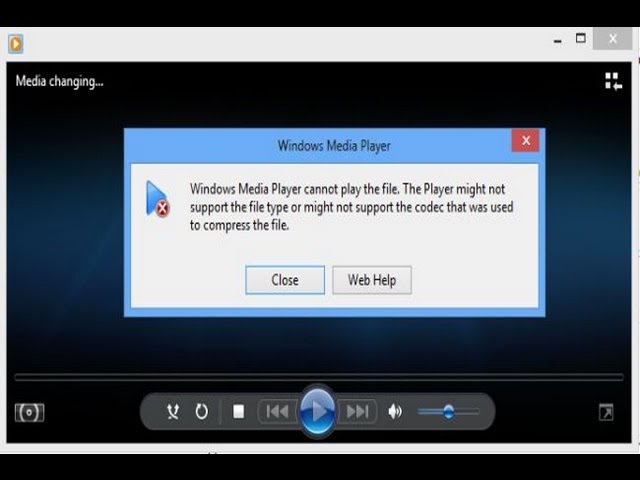
Task: Dismiss dialog using red X button
Action: [x=526, y=141]
